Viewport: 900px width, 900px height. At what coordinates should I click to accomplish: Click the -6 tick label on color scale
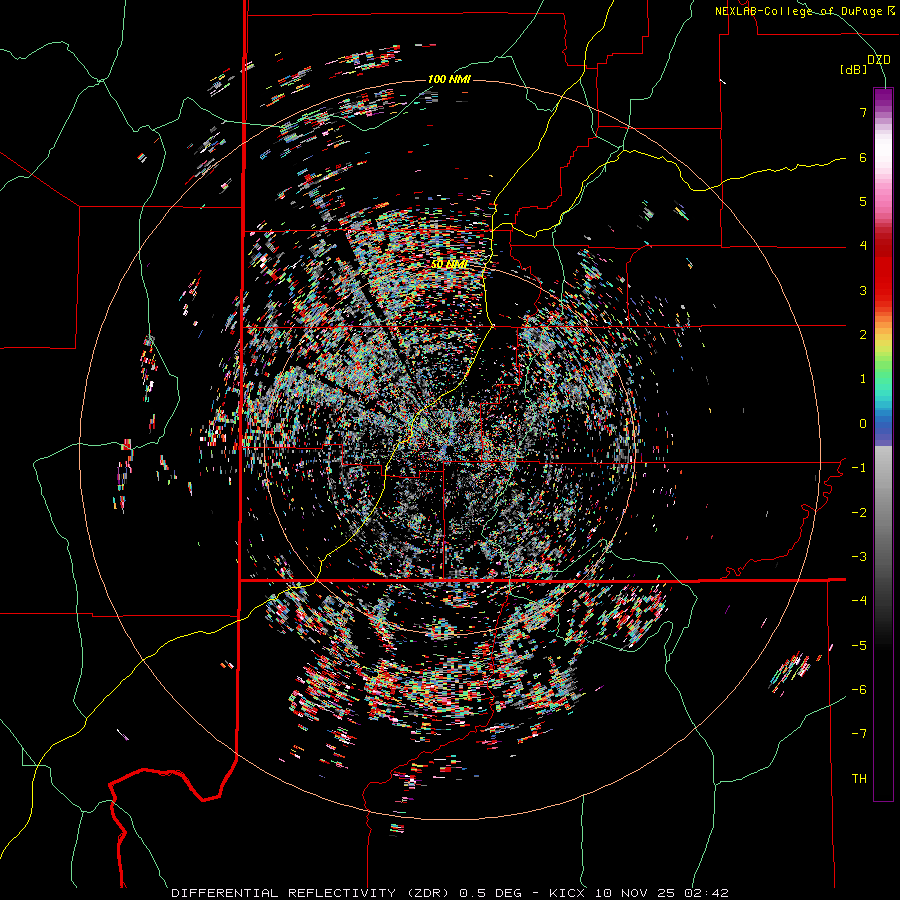point(859,690)
